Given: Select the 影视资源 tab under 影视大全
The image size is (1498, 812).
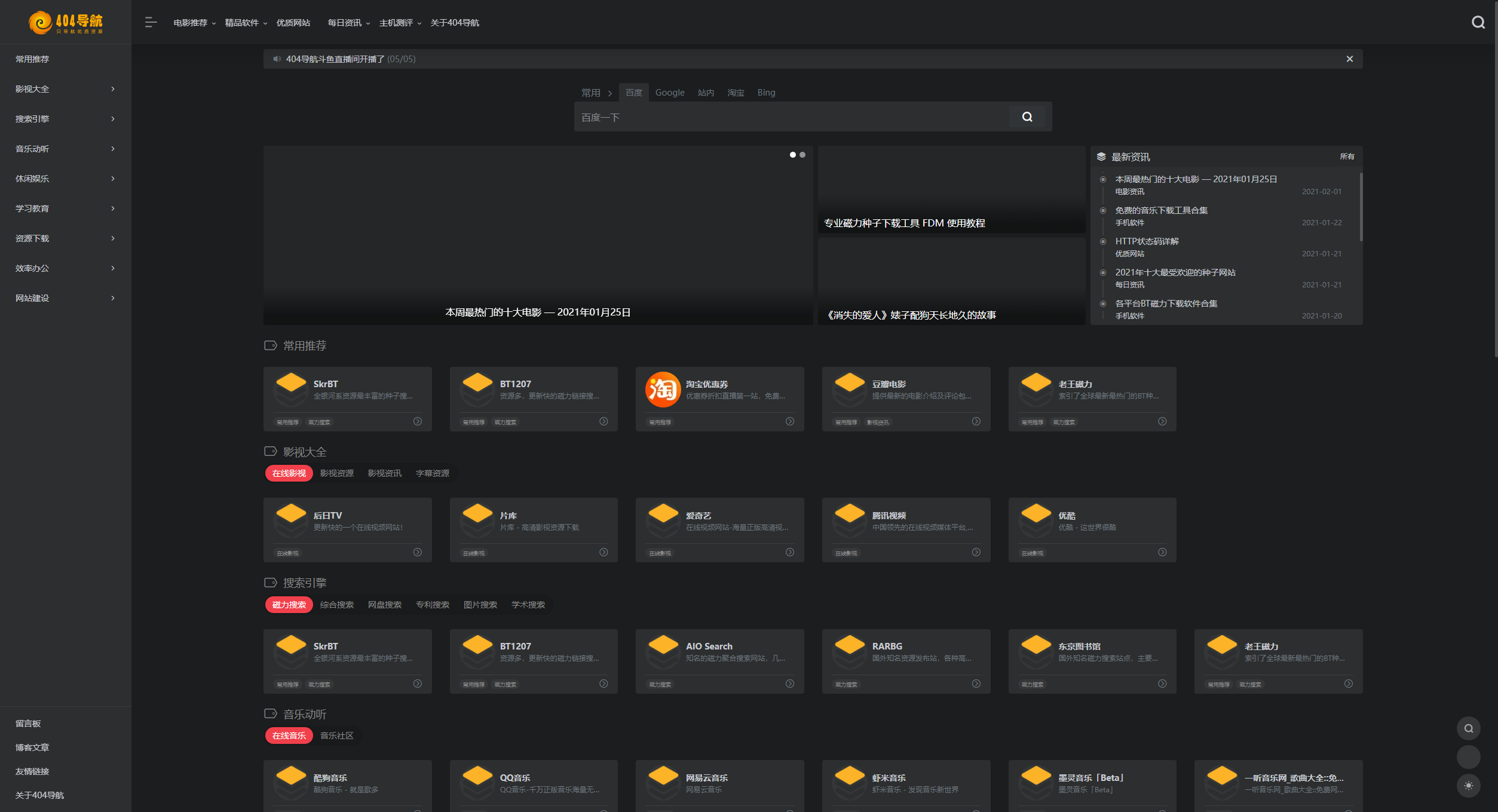Looking at the screenshot, I should (337, 473).
